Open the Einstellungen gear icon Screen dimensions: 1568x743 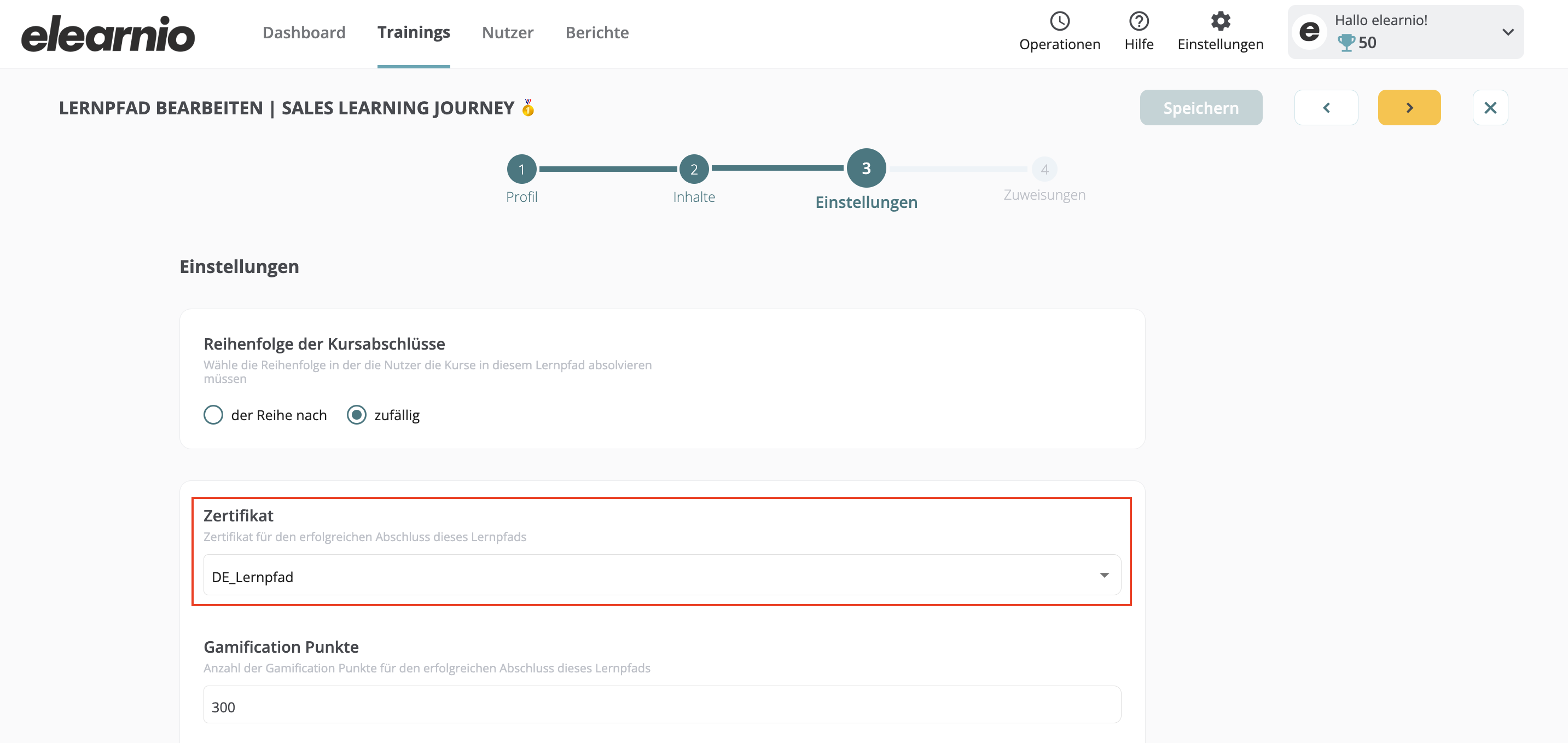click(1220, 21)
